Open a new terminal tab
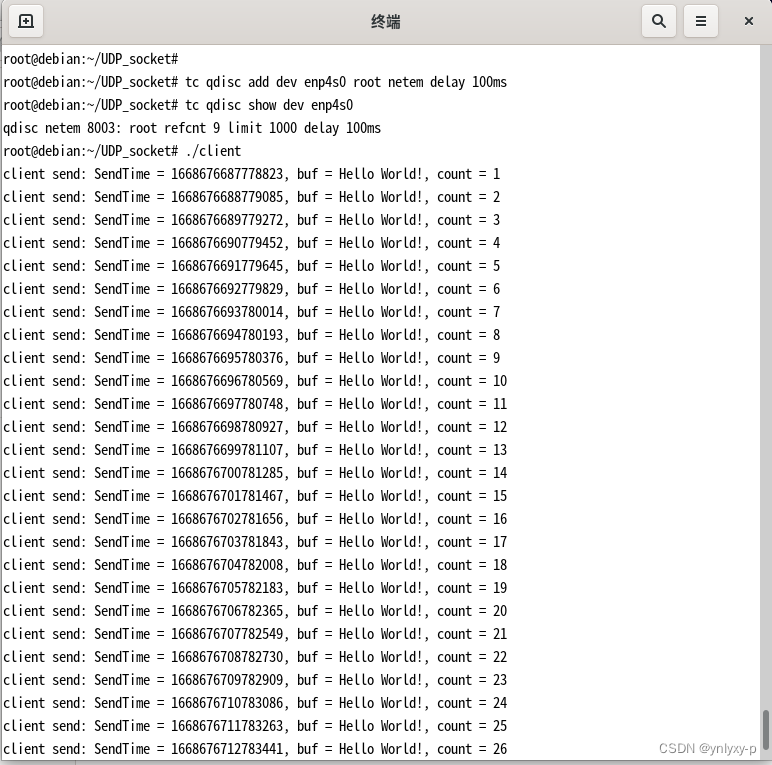772x765 pixels. [26, 21]
